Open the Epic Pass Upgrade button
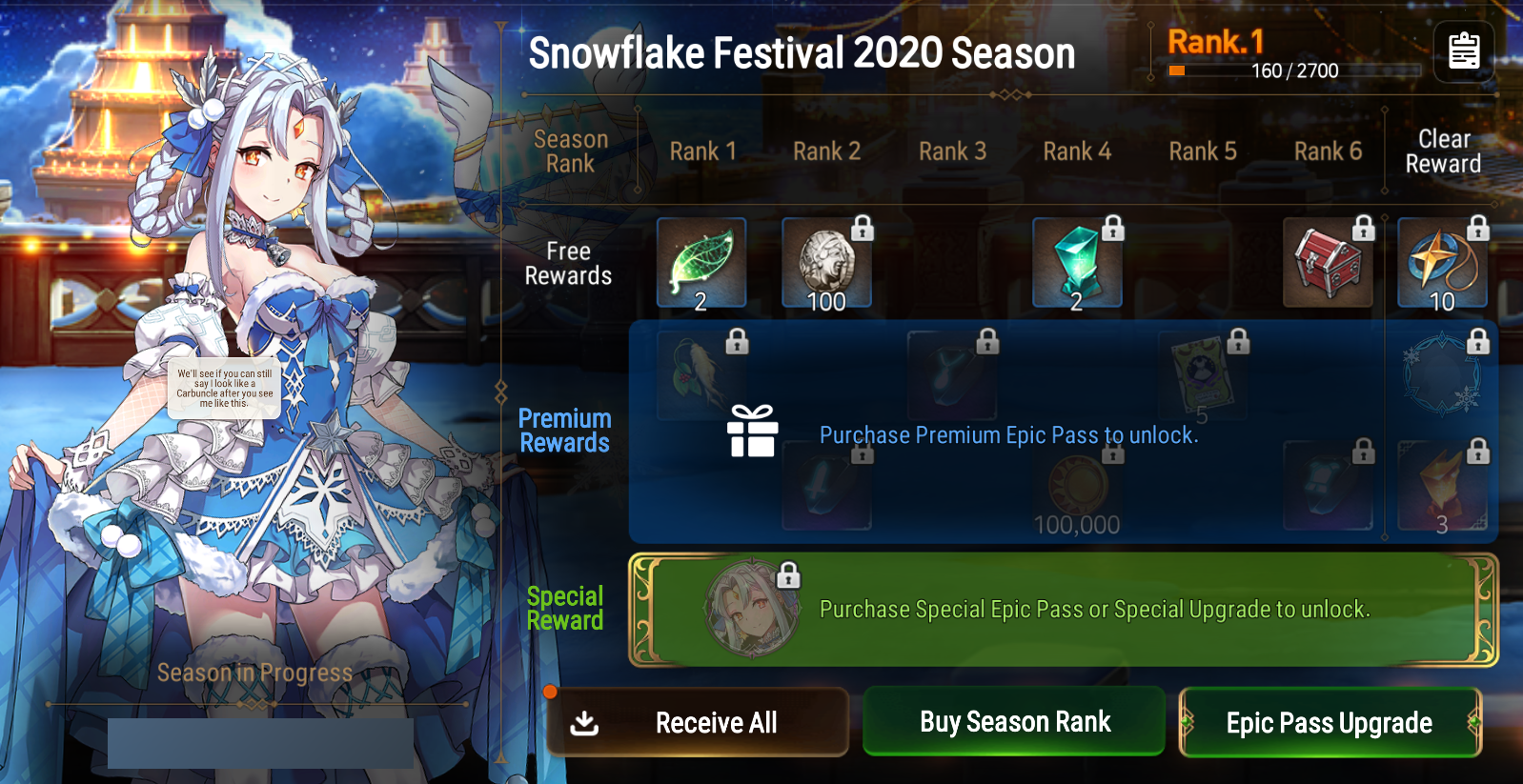Viewport: 1523px width, 784px height. 1330,722
